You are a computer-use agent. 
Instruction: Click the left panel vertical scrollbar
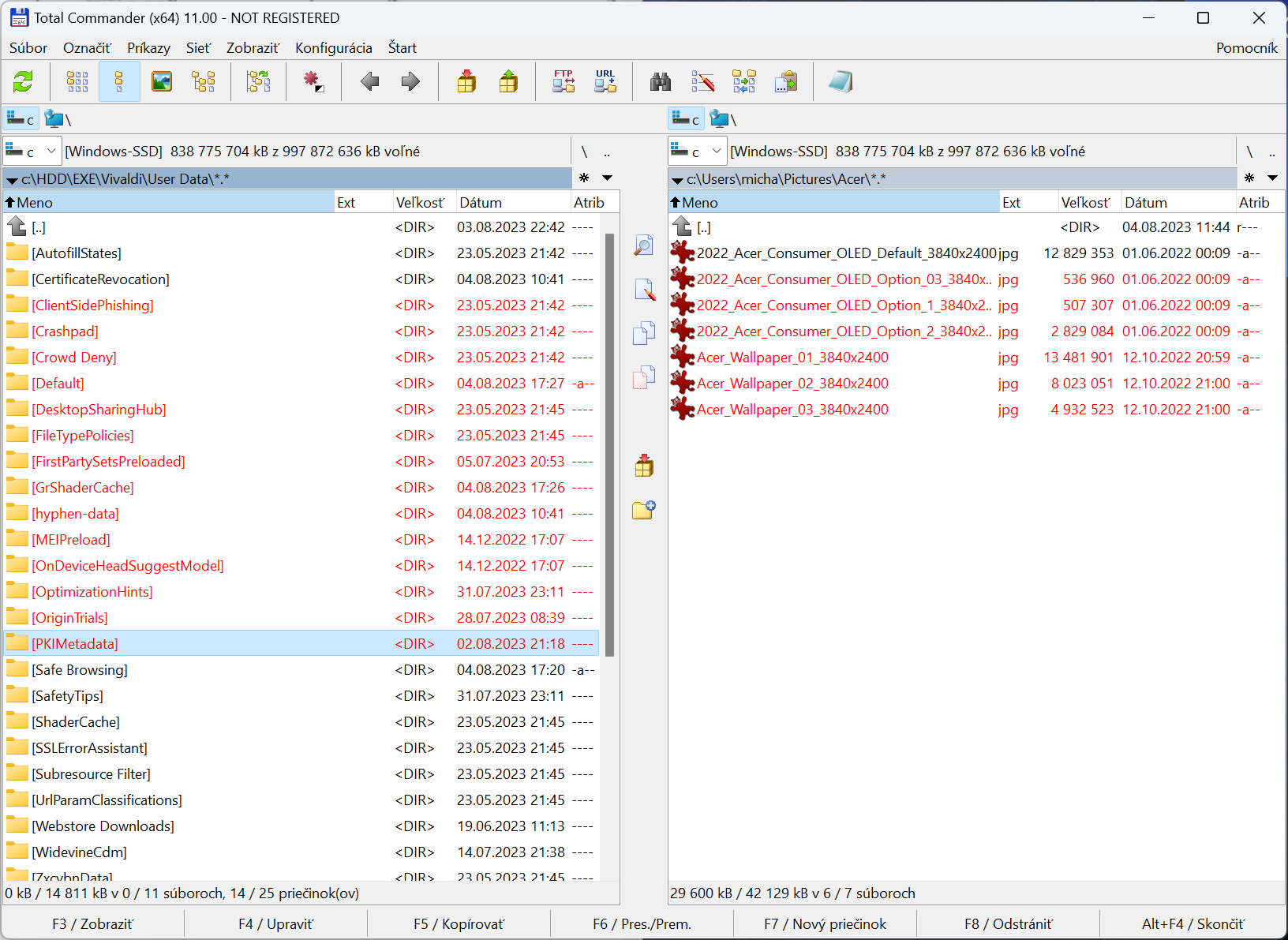[x=609, y=442]
